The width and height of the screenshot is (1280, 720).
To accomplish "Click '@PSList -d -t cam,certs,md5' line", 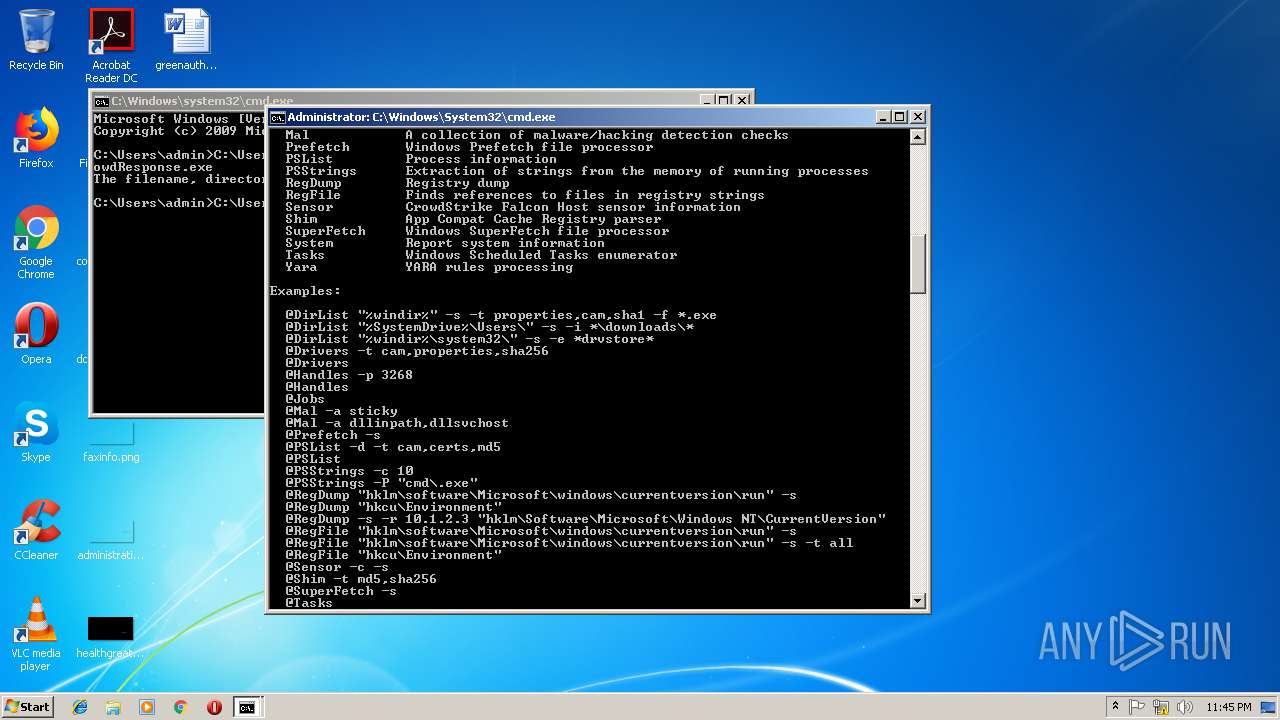I will tap(393, 447).
